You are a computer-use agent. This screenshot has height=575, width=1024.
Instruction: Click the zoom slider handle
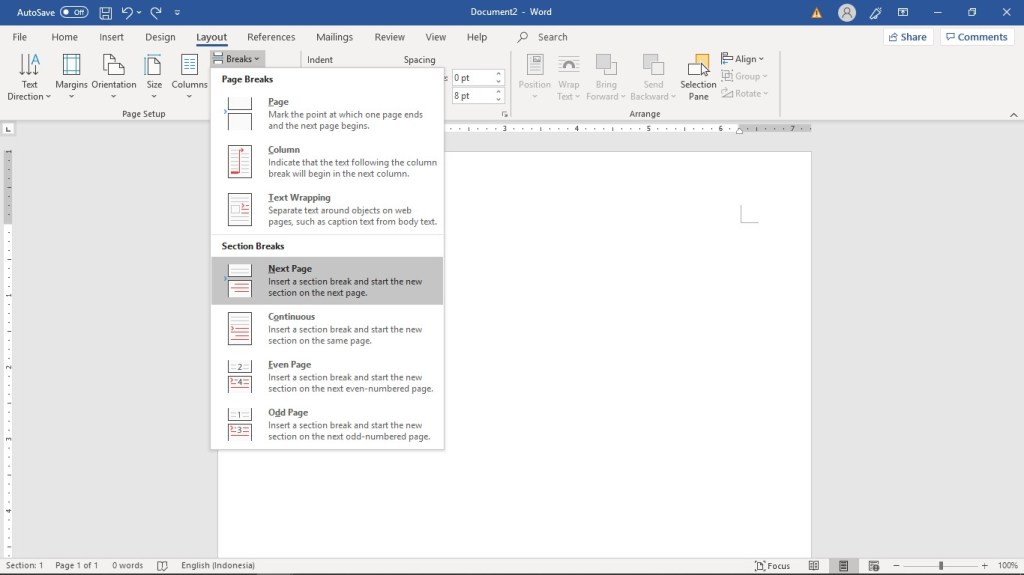click(x=940, y=565)
